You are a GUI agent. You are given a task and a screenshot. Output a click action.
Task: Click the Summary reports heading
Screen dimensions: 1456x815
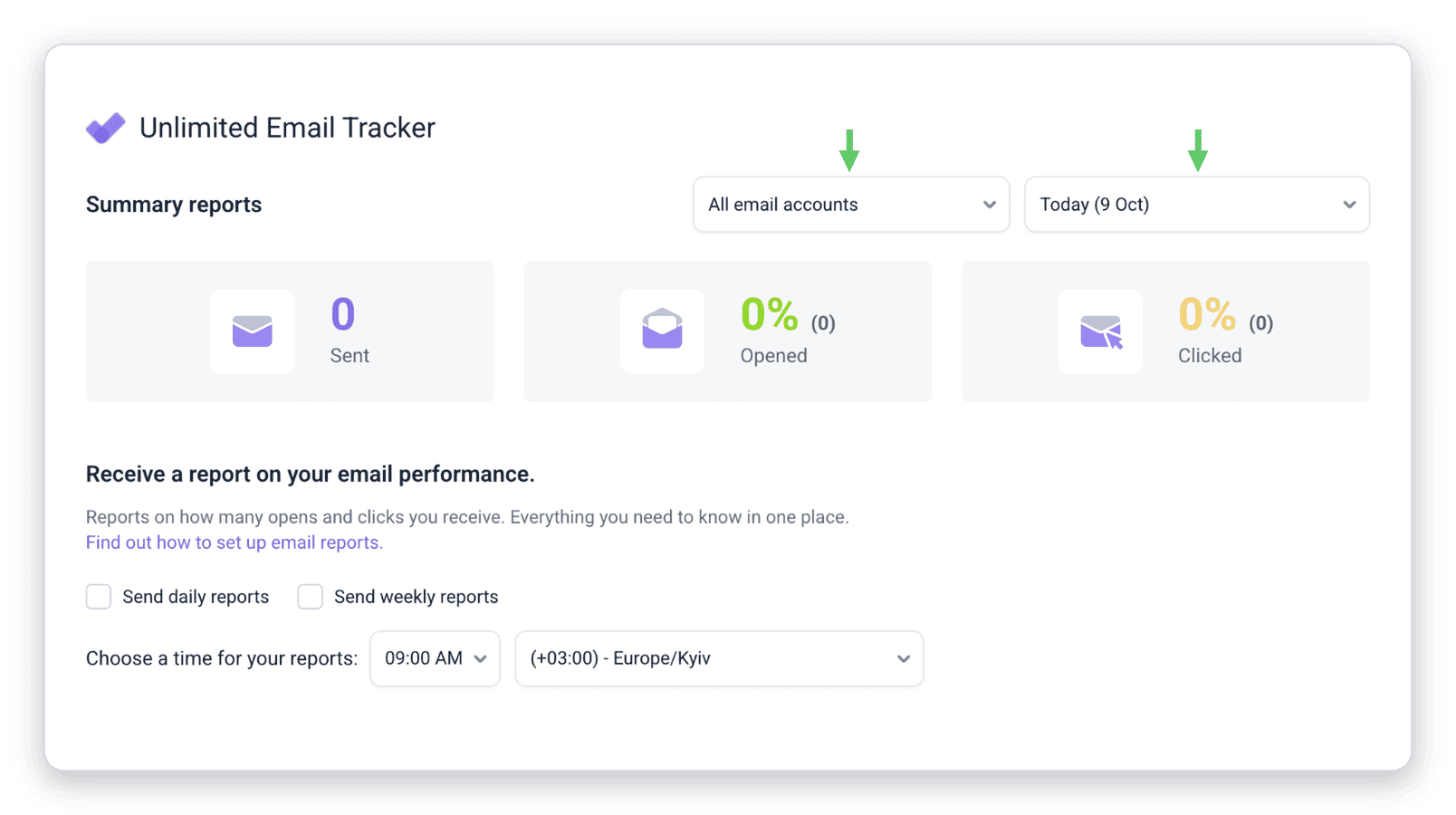click(x=174, y=205)
